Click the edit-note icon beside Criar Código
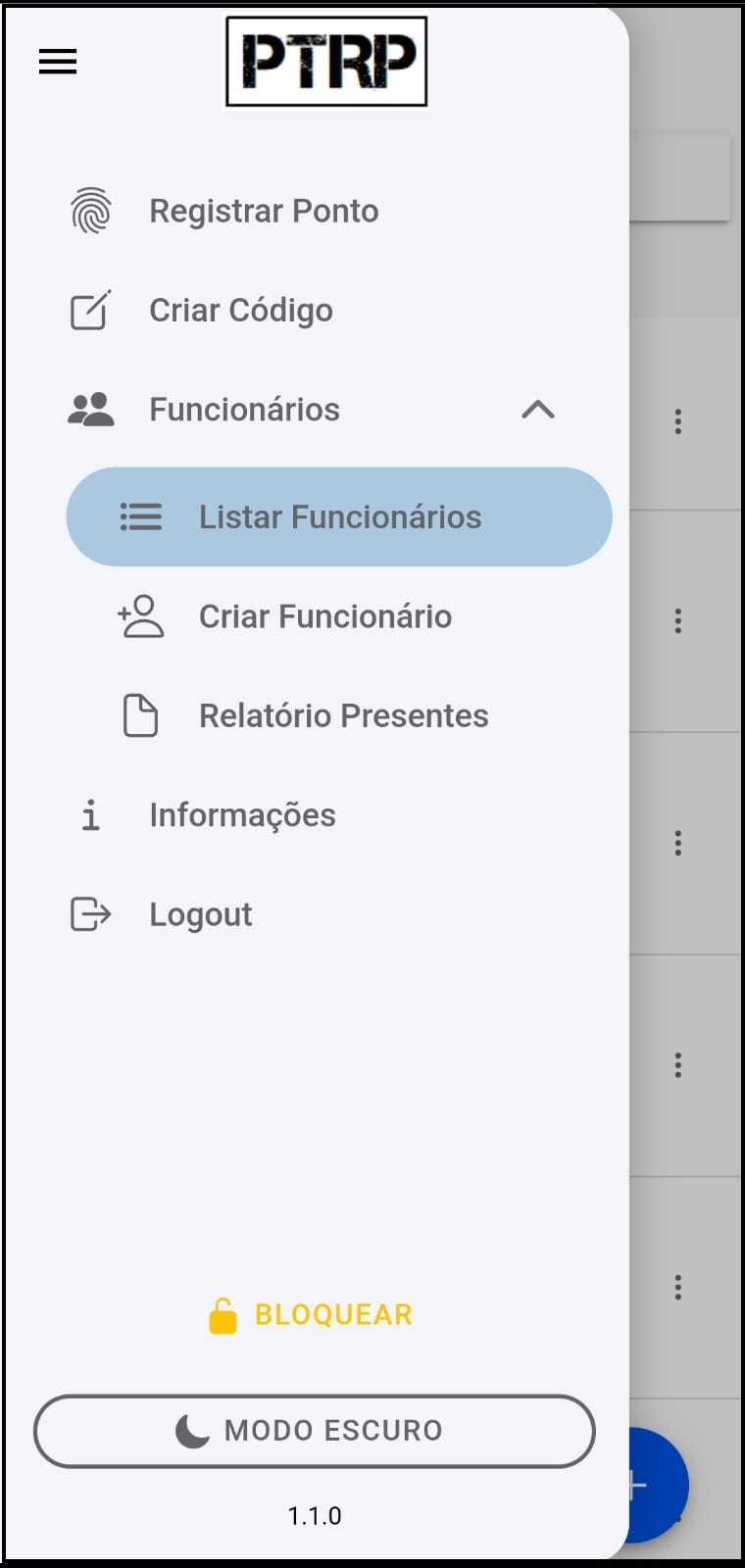Viewport: 745px width, 1568px height. pyautogui.click(x=90, y=311)
